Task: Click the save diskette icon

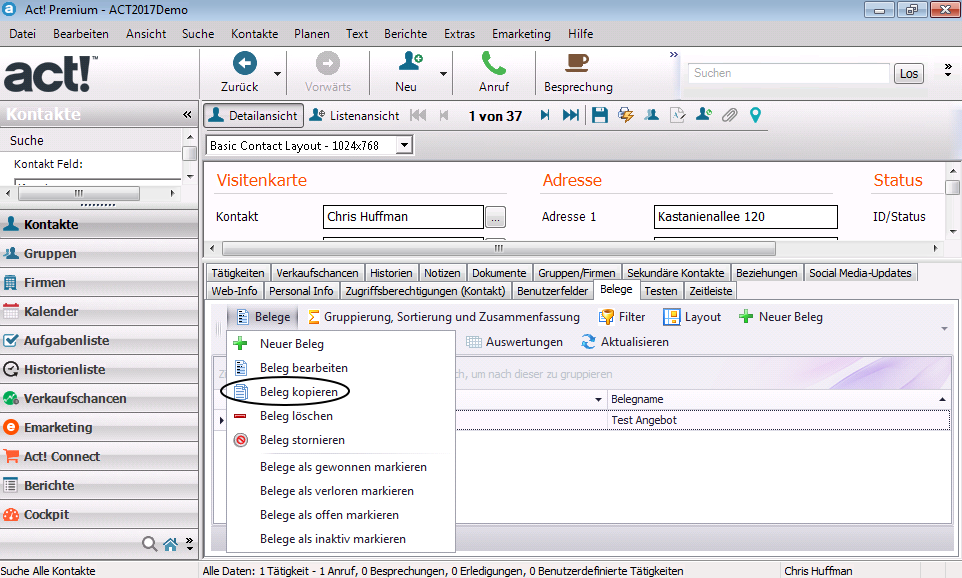Action: [599, 115]
